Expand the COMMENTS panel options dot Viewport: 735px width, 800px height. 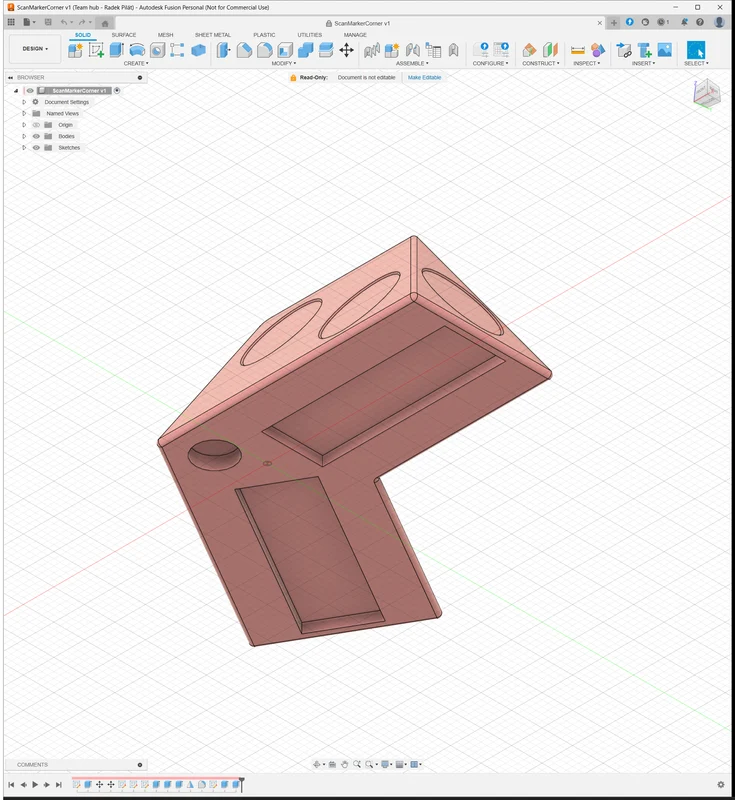(140, 764)
